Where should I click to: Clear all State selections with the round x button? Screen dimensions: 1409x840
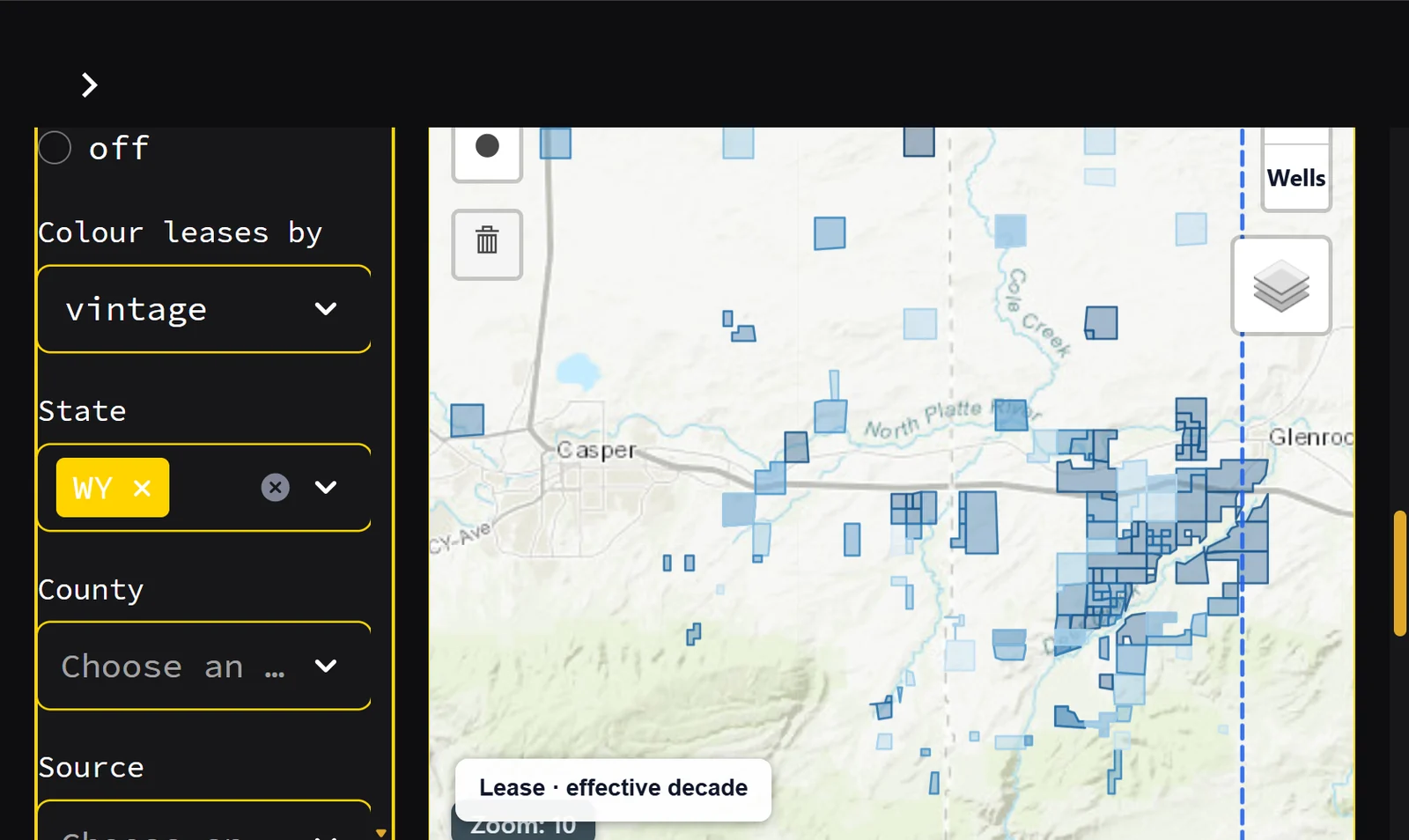tap(276, 487)
